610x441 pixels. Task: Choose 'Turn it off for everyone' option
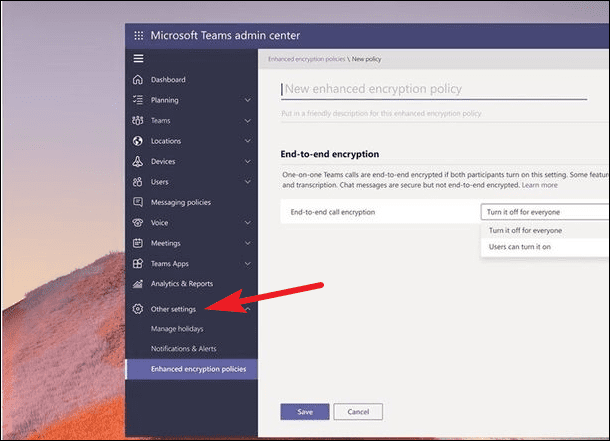pos(545,231)
